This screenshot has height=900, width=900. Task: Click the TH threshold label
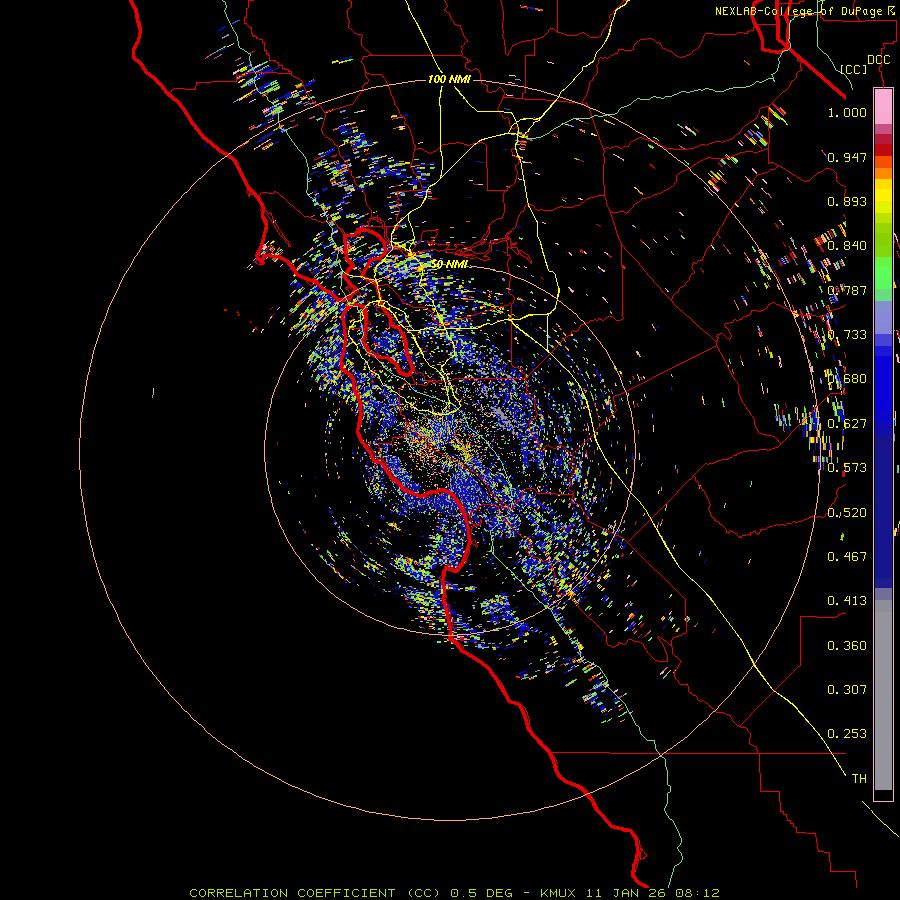(x=859, y=779)
